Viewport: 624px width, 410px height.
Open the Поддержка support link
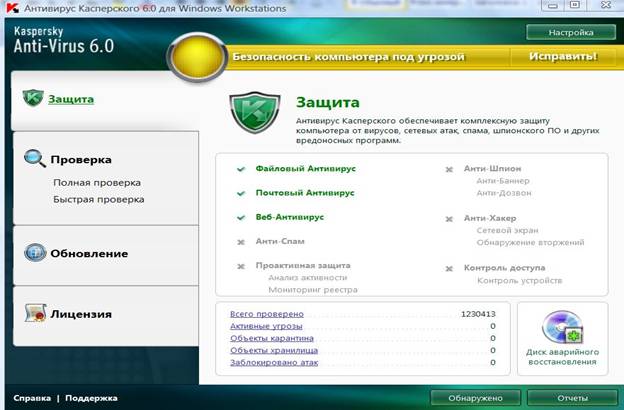91,398
